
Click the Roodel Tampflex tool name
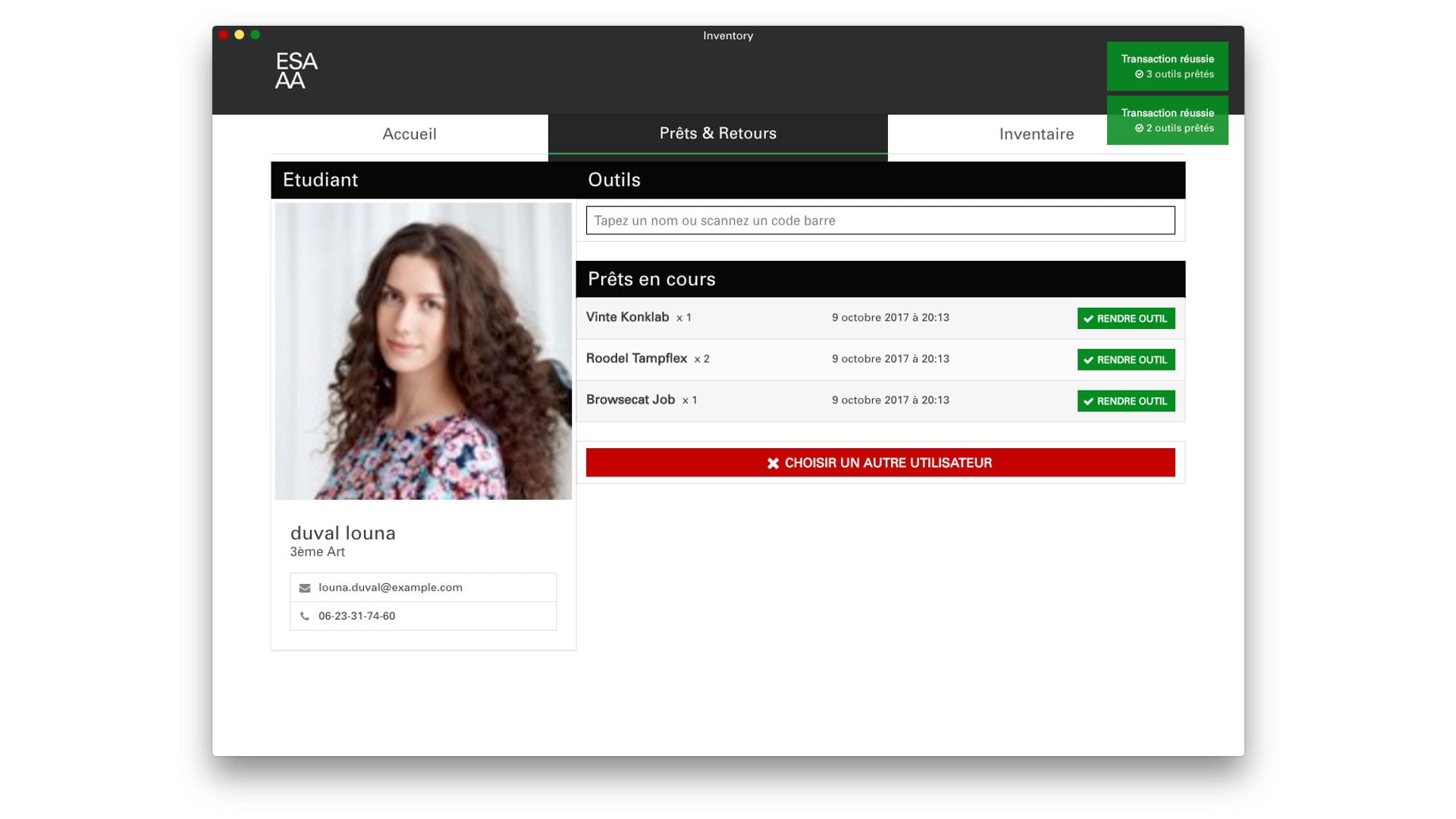click(636, 359)
